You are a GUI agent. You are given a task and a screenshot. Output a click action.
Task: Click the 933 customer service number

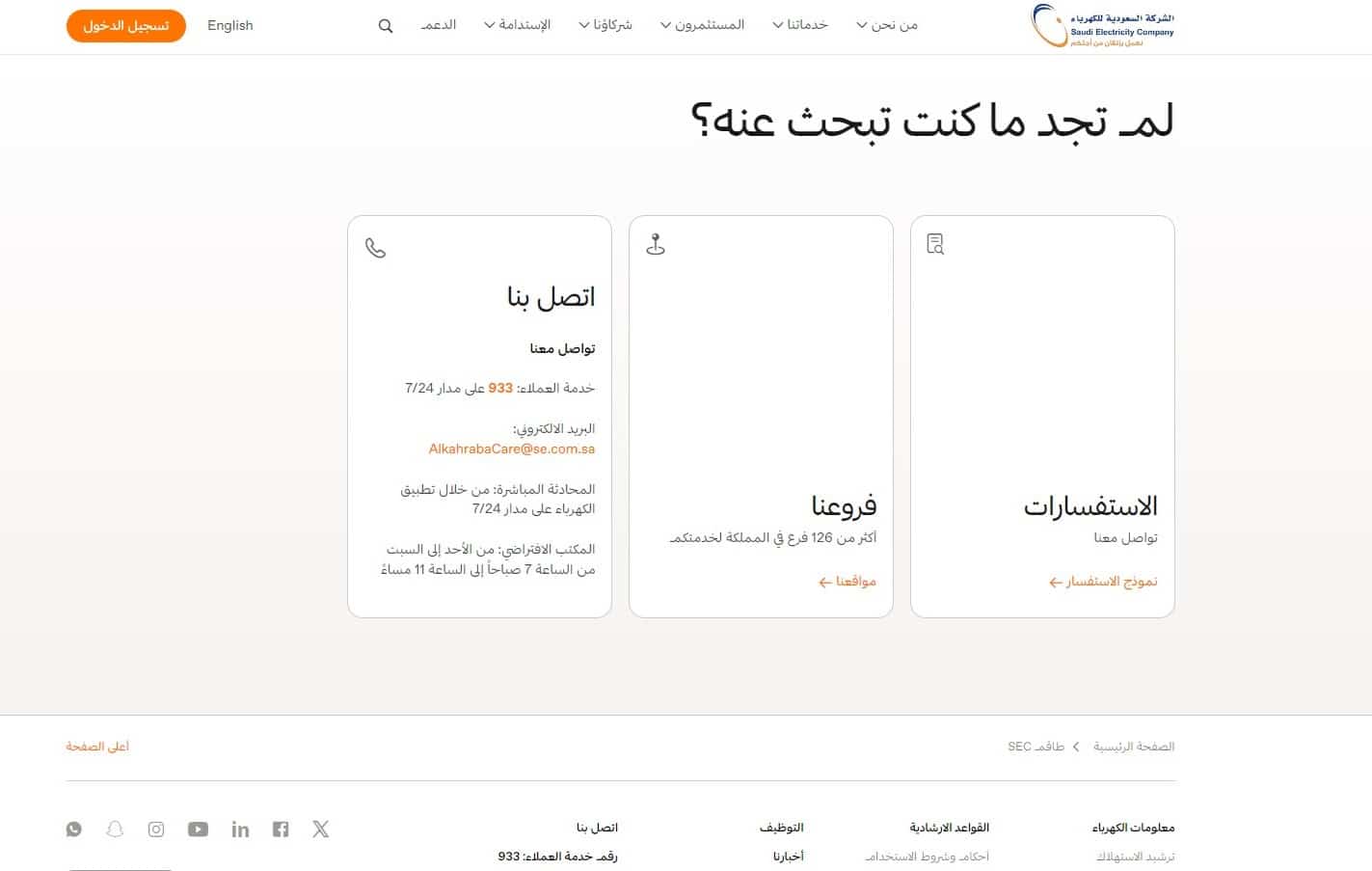tap(500, 388)
